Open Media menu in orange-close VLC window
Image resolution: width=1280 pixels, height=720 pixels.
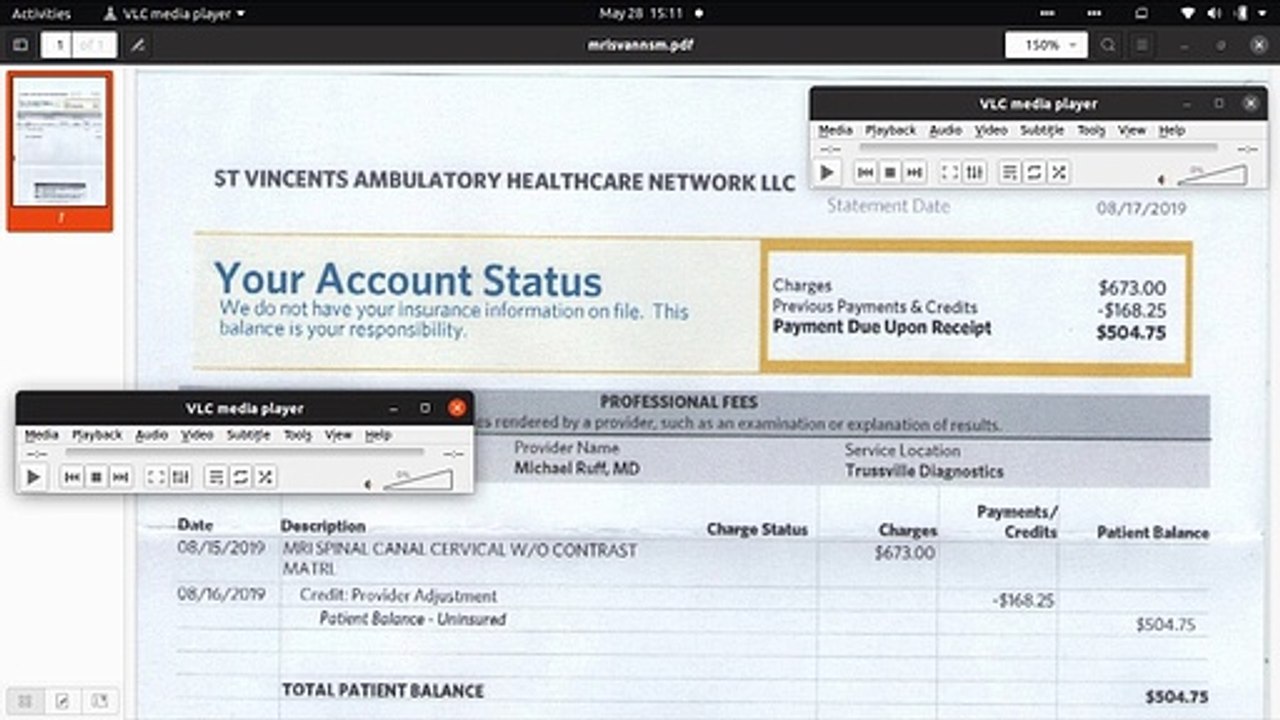pyautogui.click(x=41, y=435)
